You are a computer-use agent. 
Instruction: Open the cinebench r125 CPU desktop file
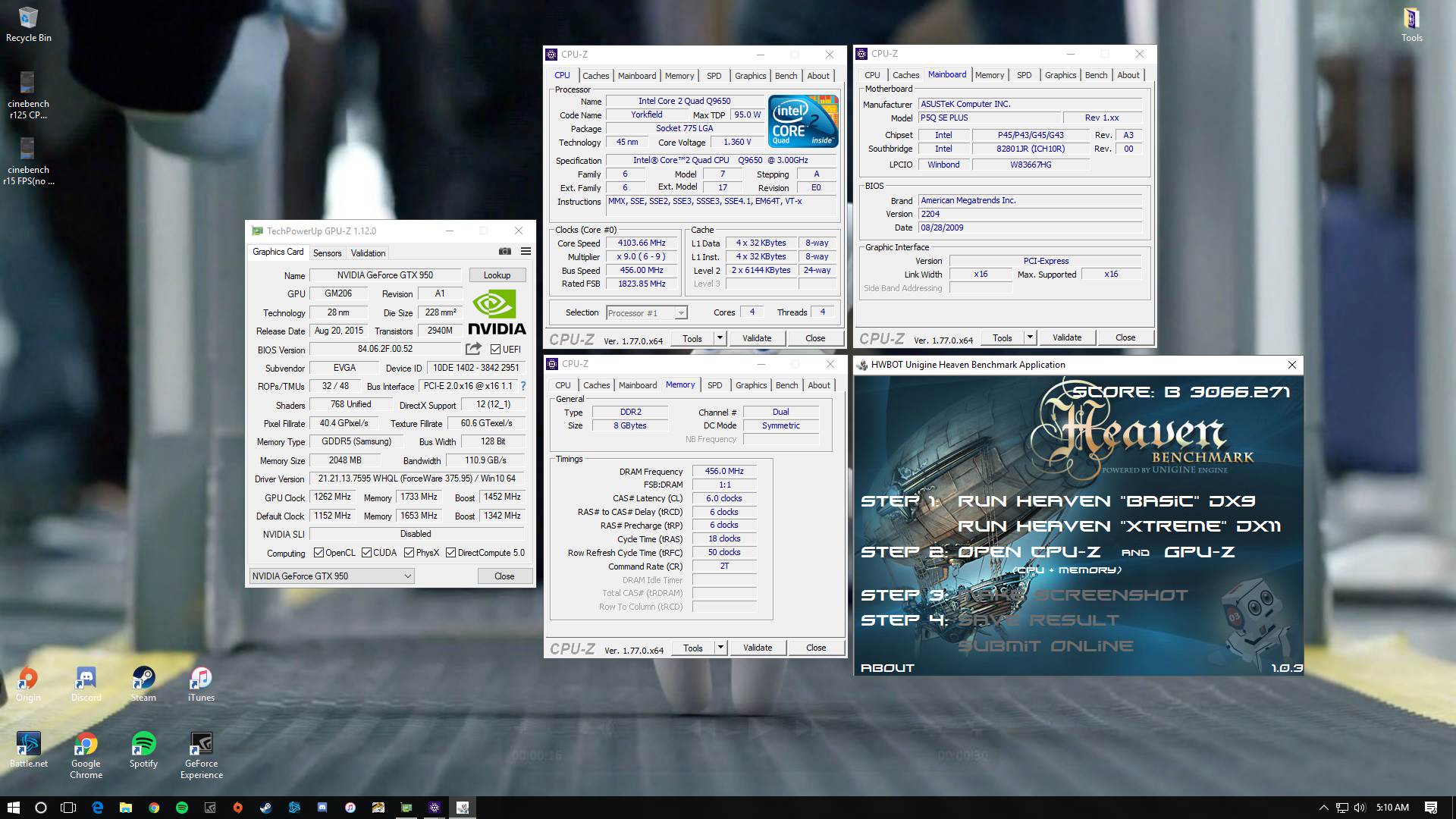[28, 96]
